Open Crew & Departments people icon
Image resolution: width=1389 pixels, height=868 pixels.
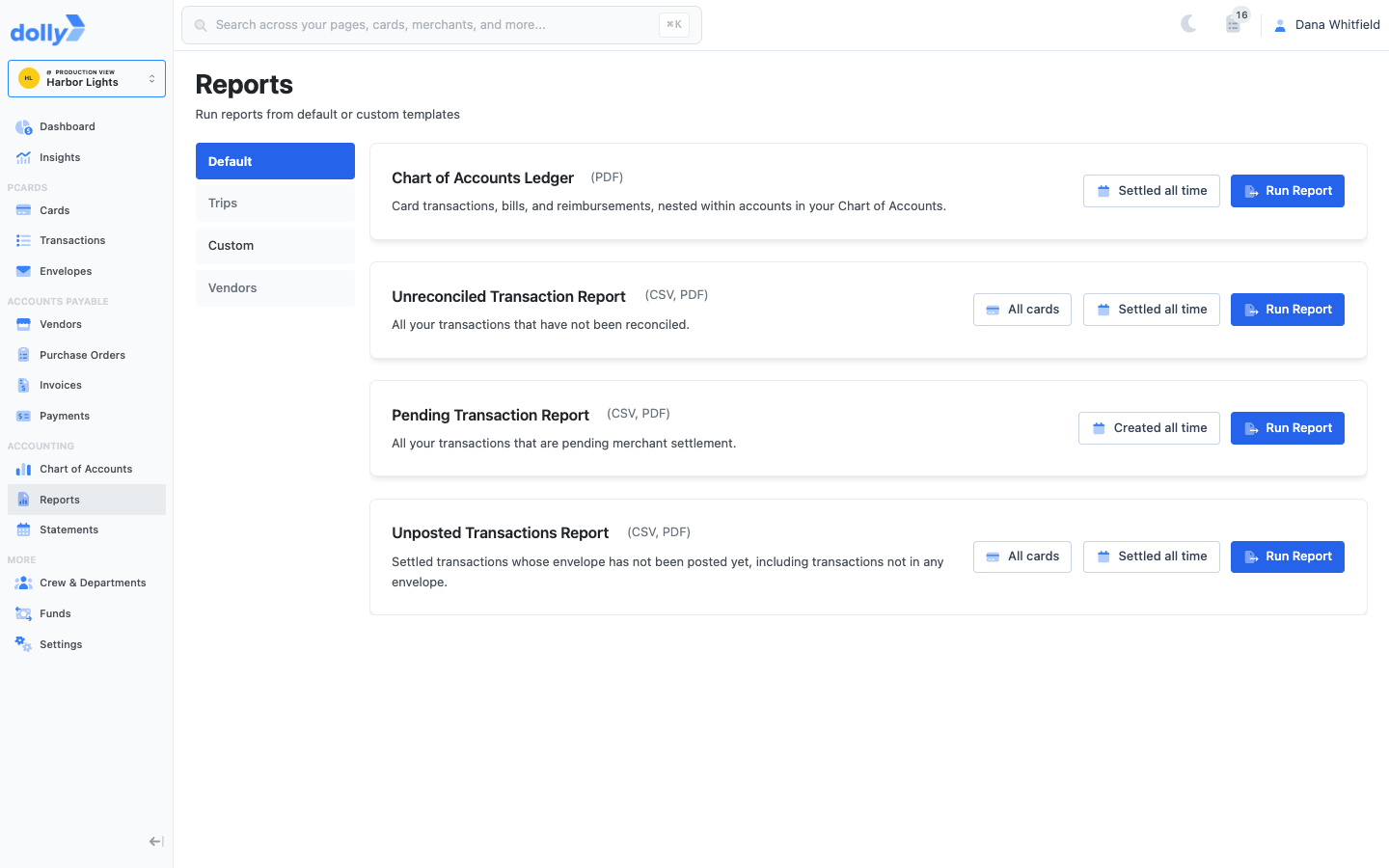23,583
